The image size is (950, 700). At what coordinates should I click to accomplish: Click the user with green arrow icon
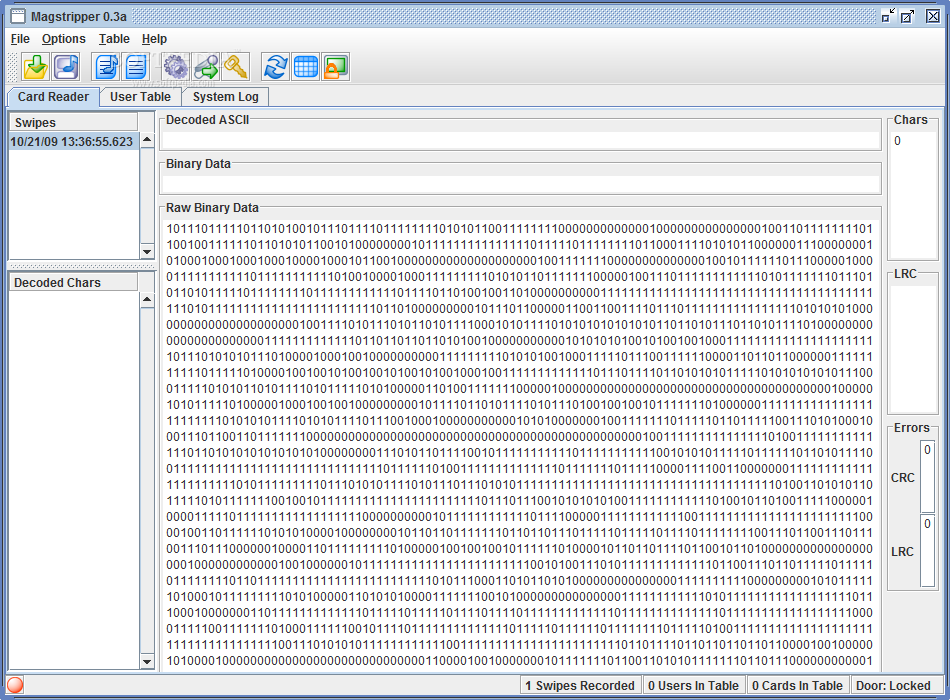coord(206,67)
